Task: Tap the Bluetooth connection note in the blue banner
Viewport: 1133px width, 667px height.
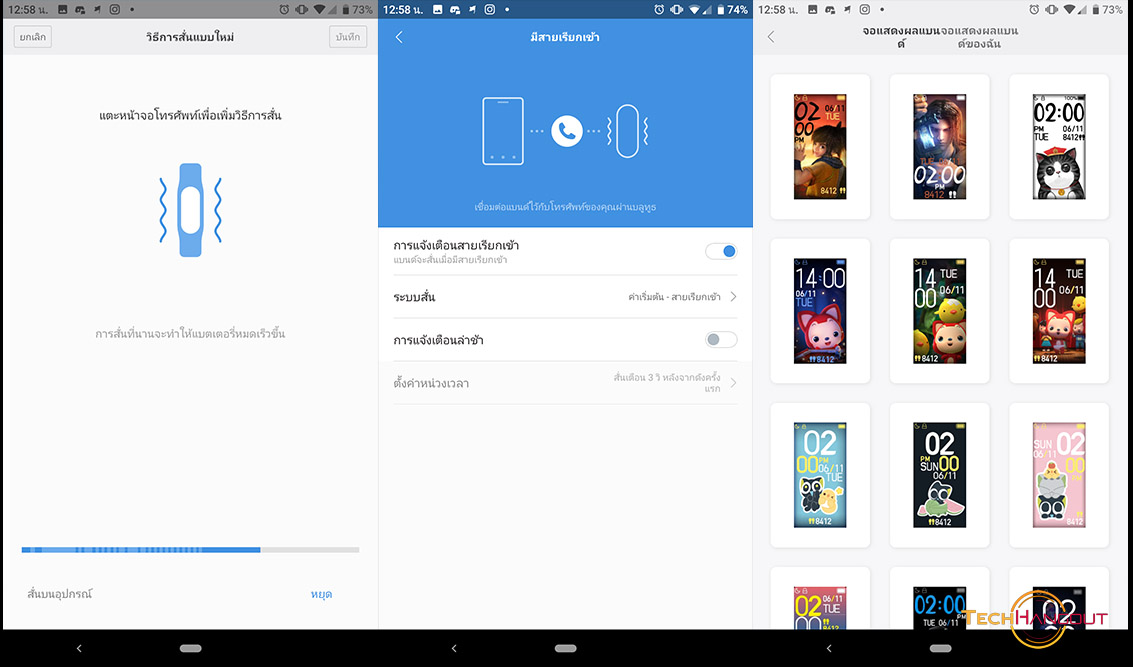Action: [x=565, y=207]
